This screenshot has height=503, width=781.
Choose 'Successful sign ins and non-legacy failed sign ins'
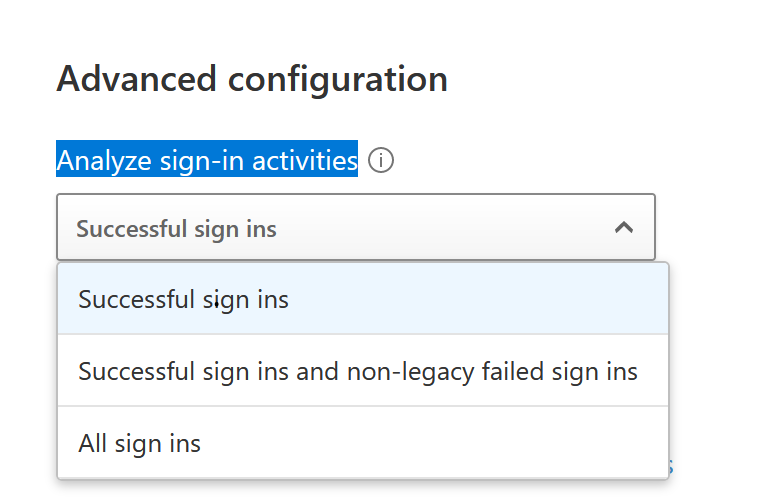pos(363,371)
